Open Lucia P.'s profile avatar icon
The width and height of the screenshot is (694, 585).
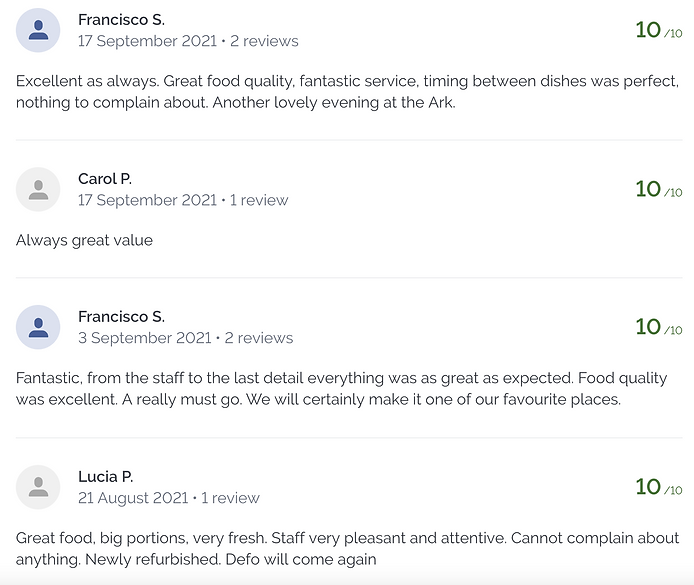tap(38, 487)
